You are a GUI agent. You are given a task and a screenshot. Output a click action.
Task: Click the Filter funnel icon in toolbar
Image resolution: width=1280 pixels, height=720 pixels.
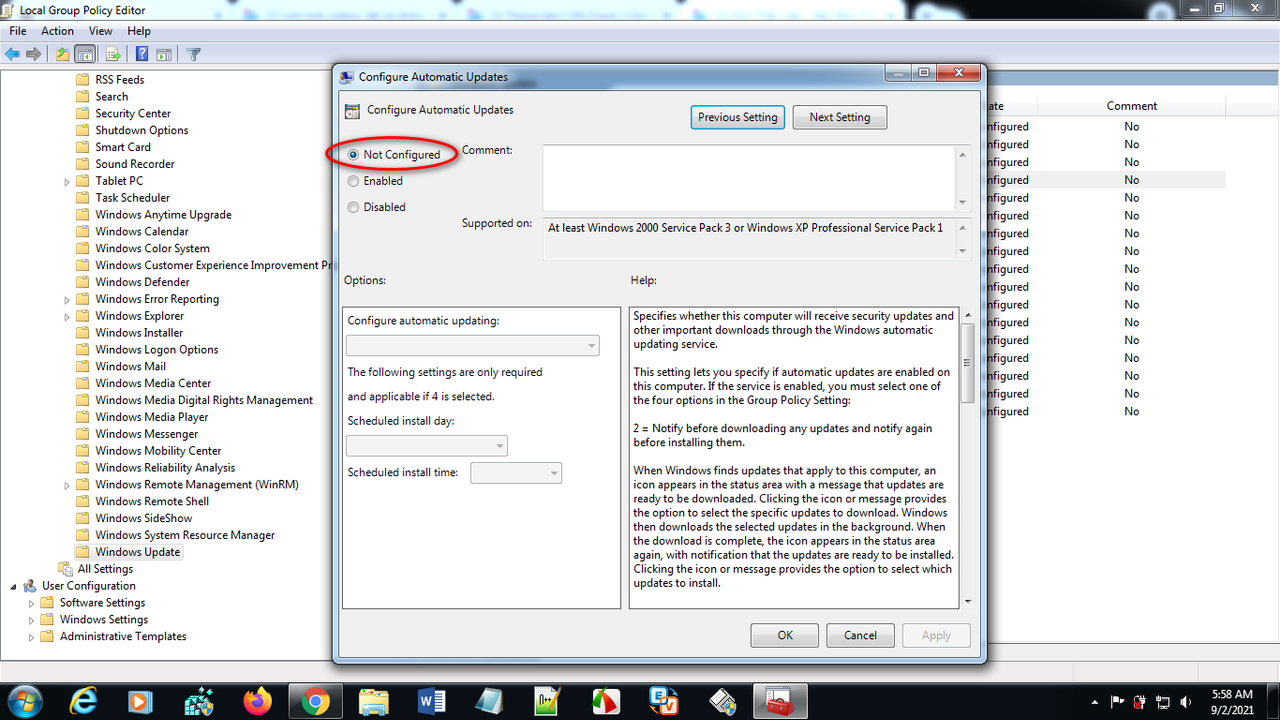point(194,54)
